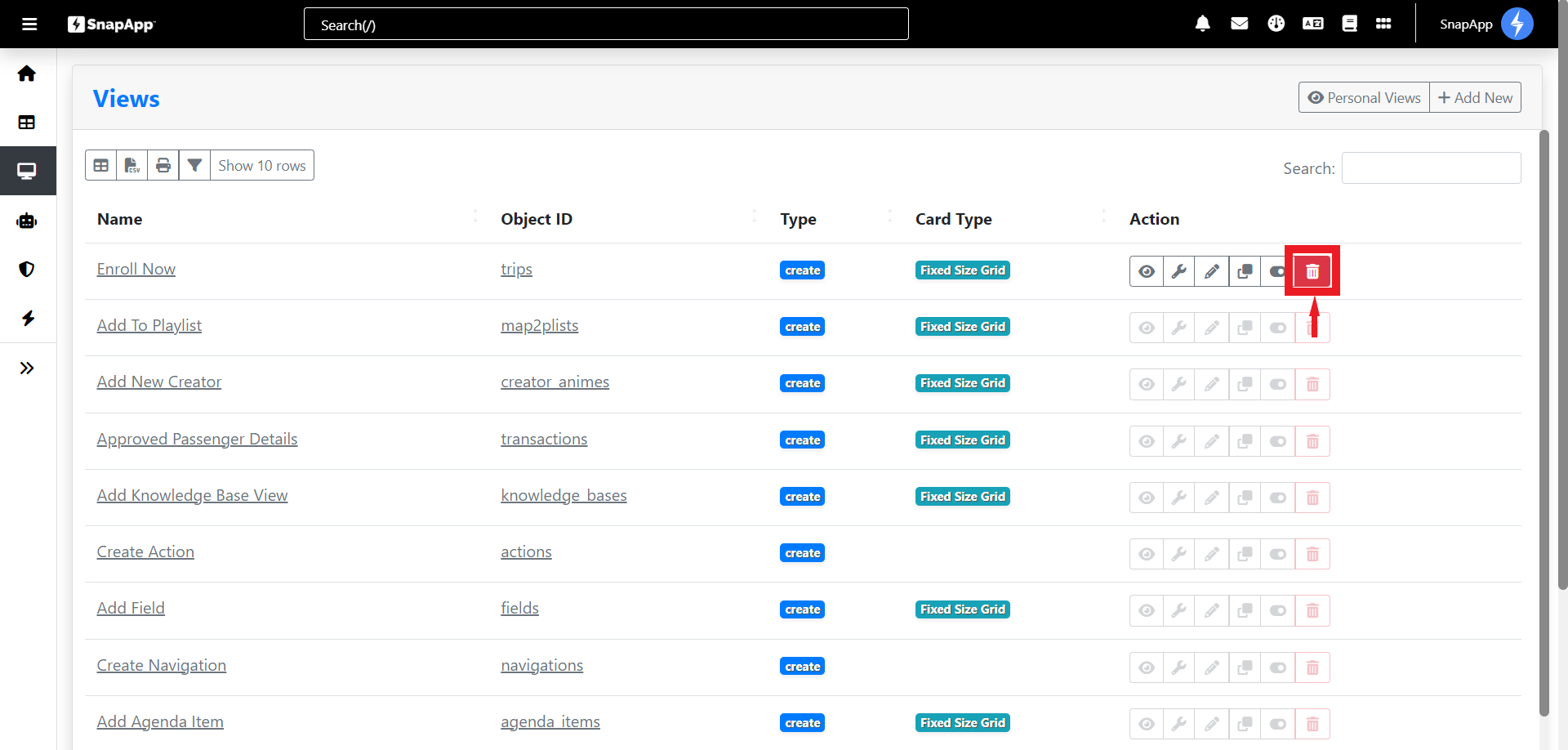1568x750 pixels.
Task: Click the views table vertical scrollbar
Action: 1543,423
